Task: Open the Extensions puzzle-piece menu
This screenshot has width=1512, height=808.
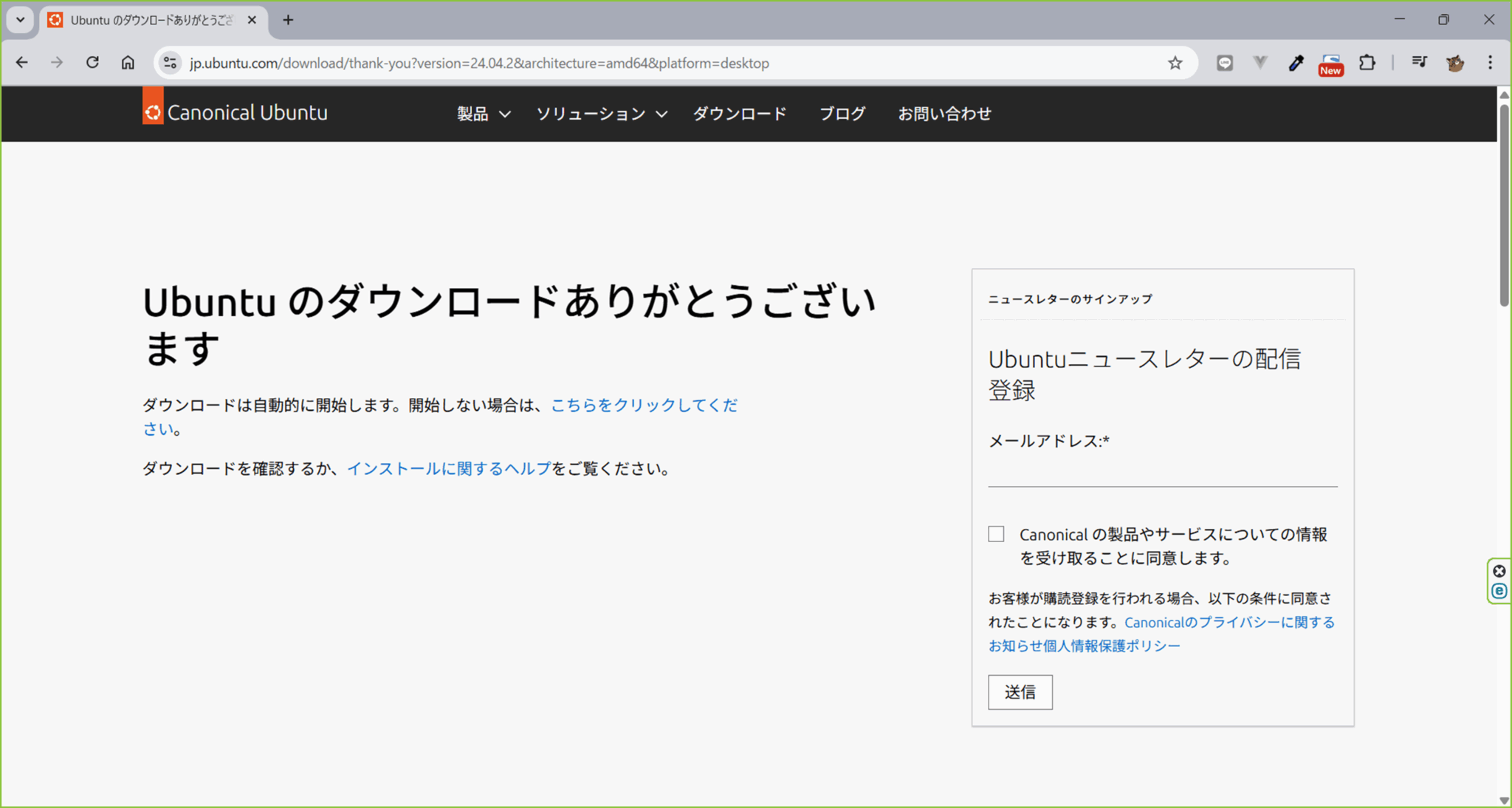Action: pos(1367,63)
